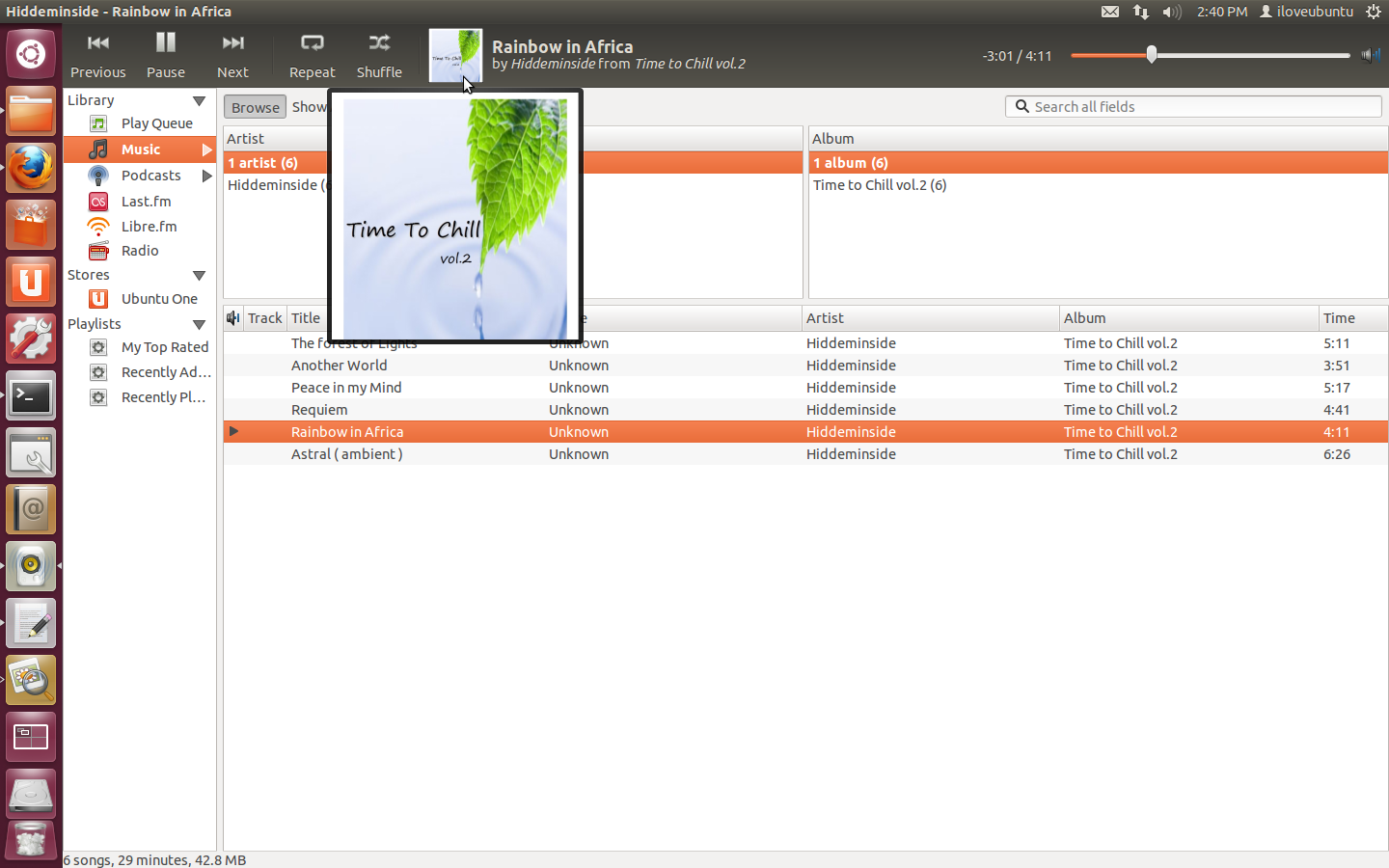Open My Top Rated playlist
Screen dimensions: 1389x868
pos(165,347)
